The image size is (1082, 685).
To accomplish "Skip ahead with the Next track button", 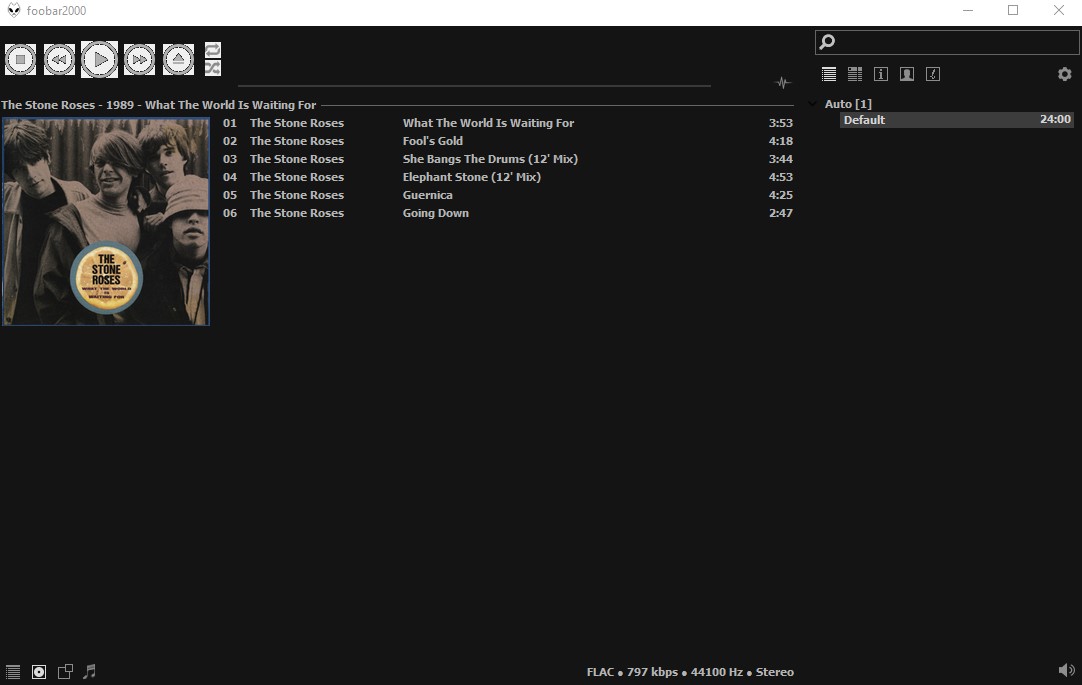I will tap(139, 59).
